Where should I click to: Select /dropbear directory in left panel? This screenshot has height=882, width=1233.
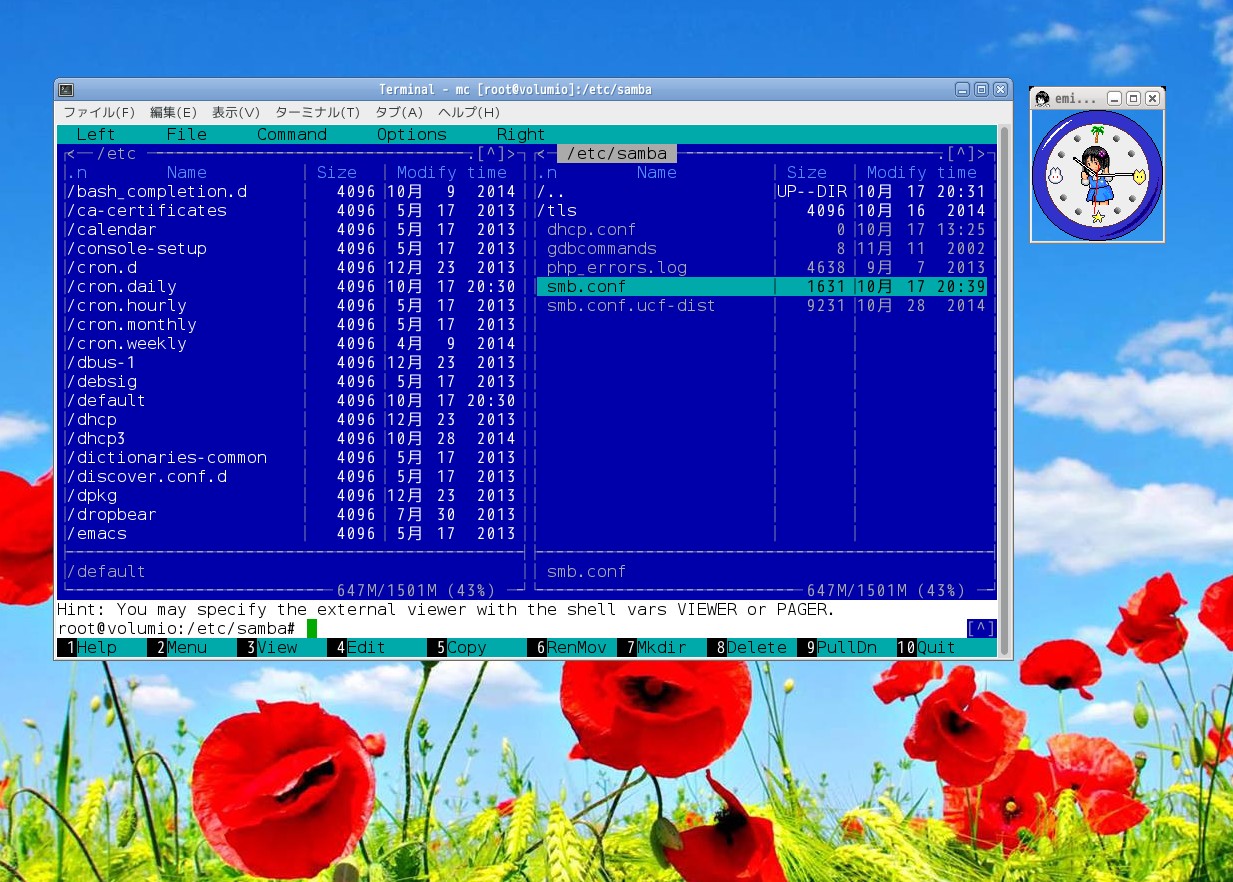click(x=111, y=515)
